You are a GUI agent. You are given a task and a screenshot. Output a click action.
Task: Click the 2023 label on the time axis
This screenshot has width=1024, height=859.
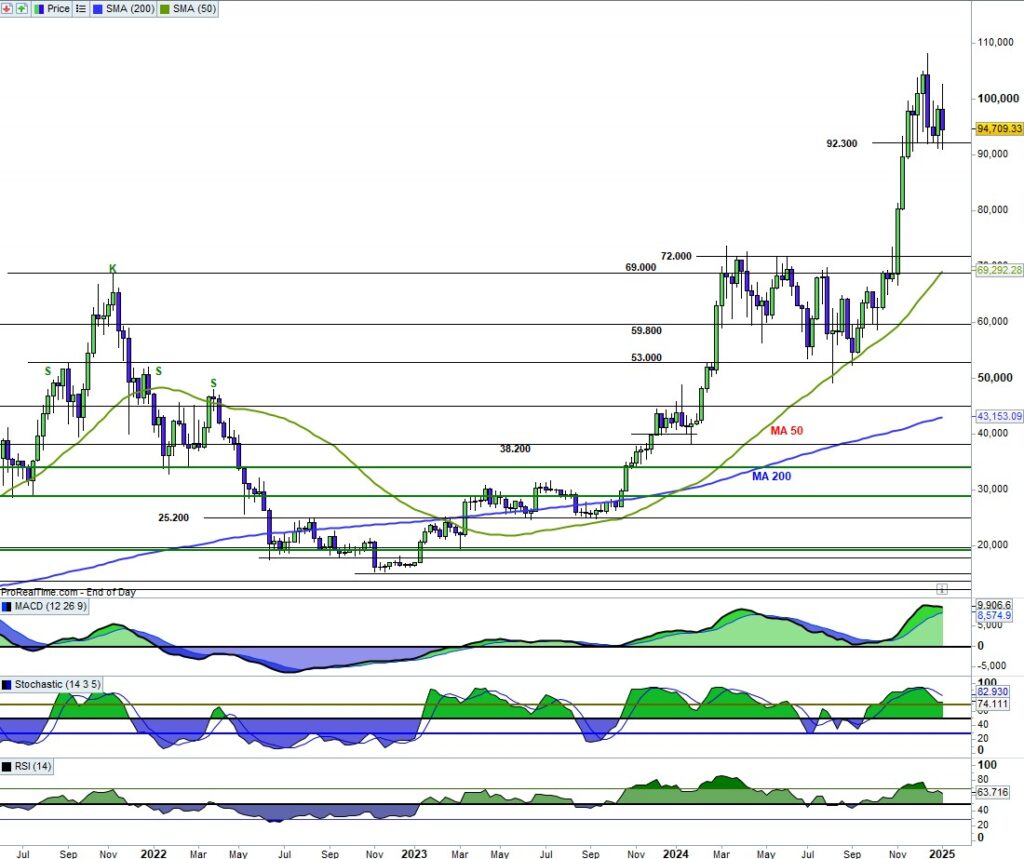pyautogui.click(x=413, y=854)
